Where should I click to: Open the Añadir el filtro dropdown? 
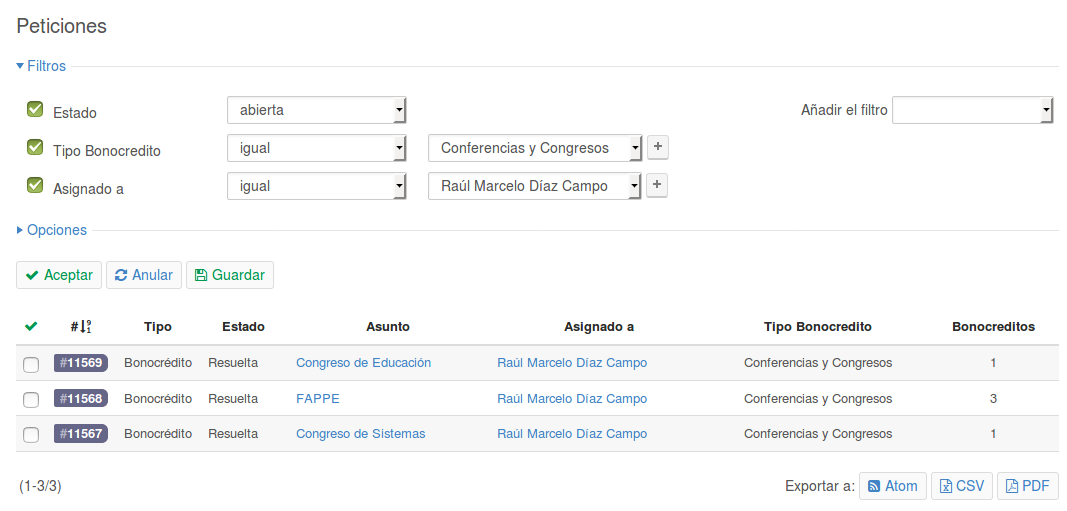[x=972, y=110]
